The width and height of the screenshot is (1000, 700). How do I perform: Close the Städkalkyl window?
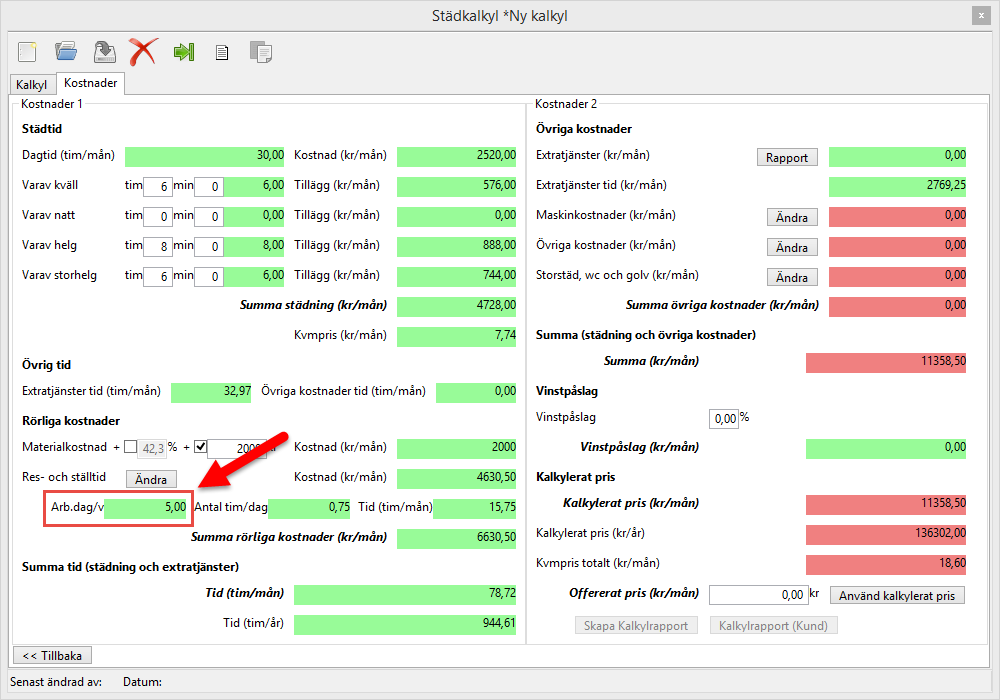coord(979,15)
